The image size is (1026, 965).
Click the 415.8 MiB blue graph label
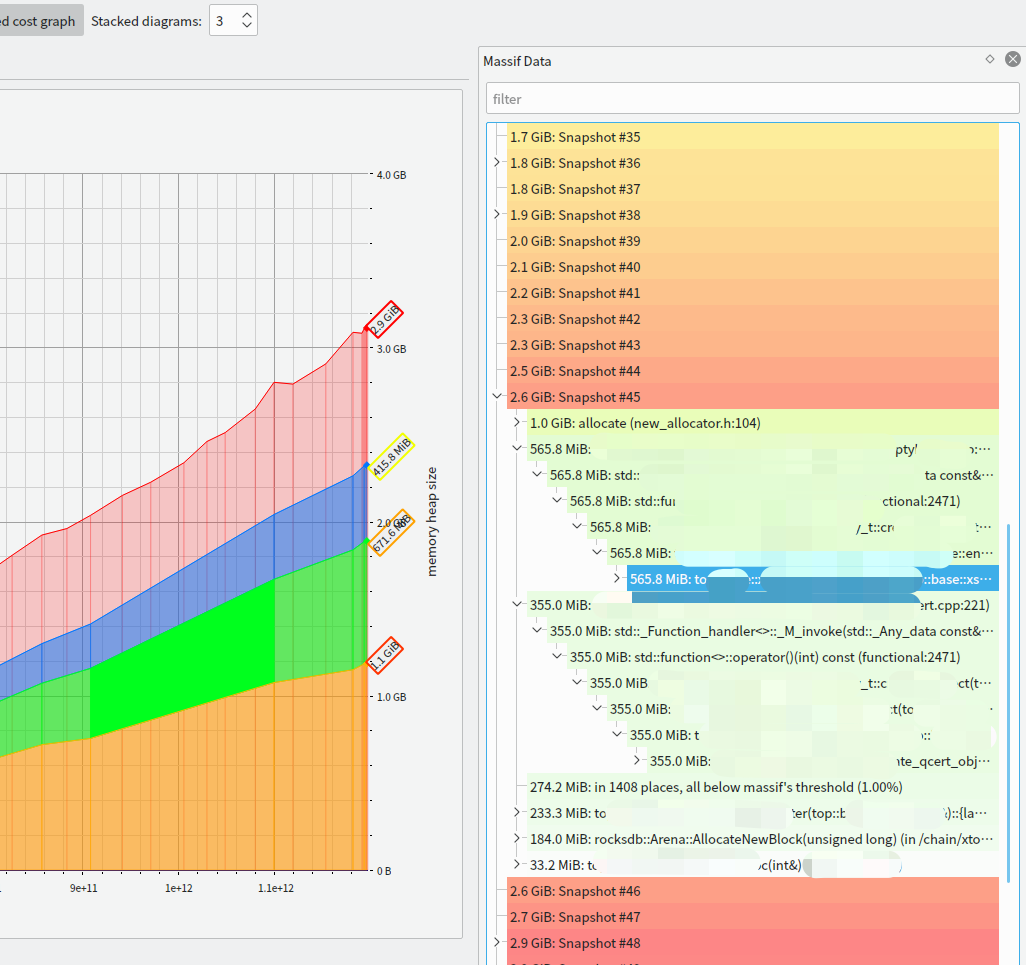(x=392, y=457)
